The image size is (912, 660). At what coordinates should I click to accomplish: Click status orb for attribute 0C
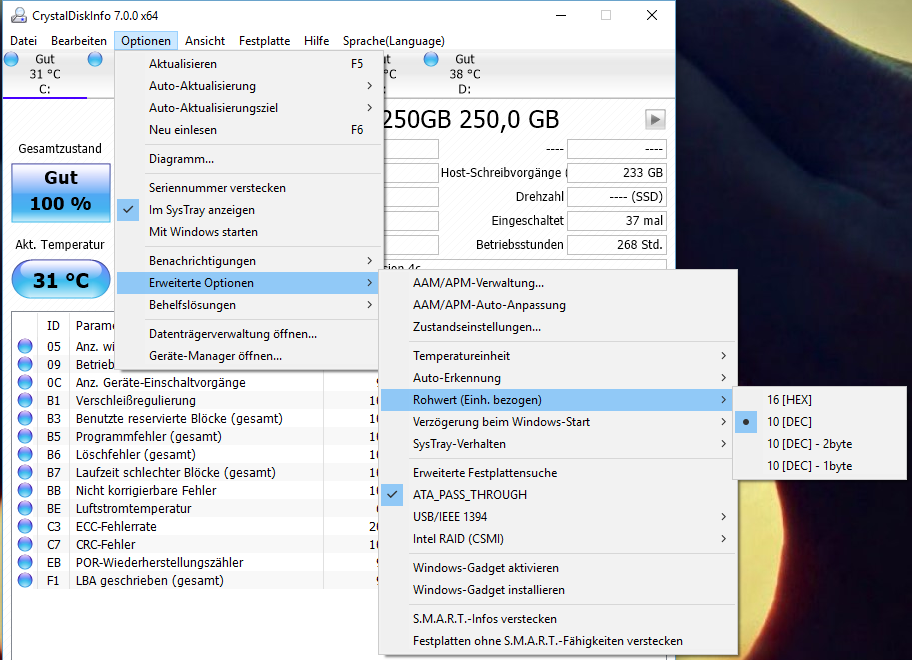(x=25, y=382)
